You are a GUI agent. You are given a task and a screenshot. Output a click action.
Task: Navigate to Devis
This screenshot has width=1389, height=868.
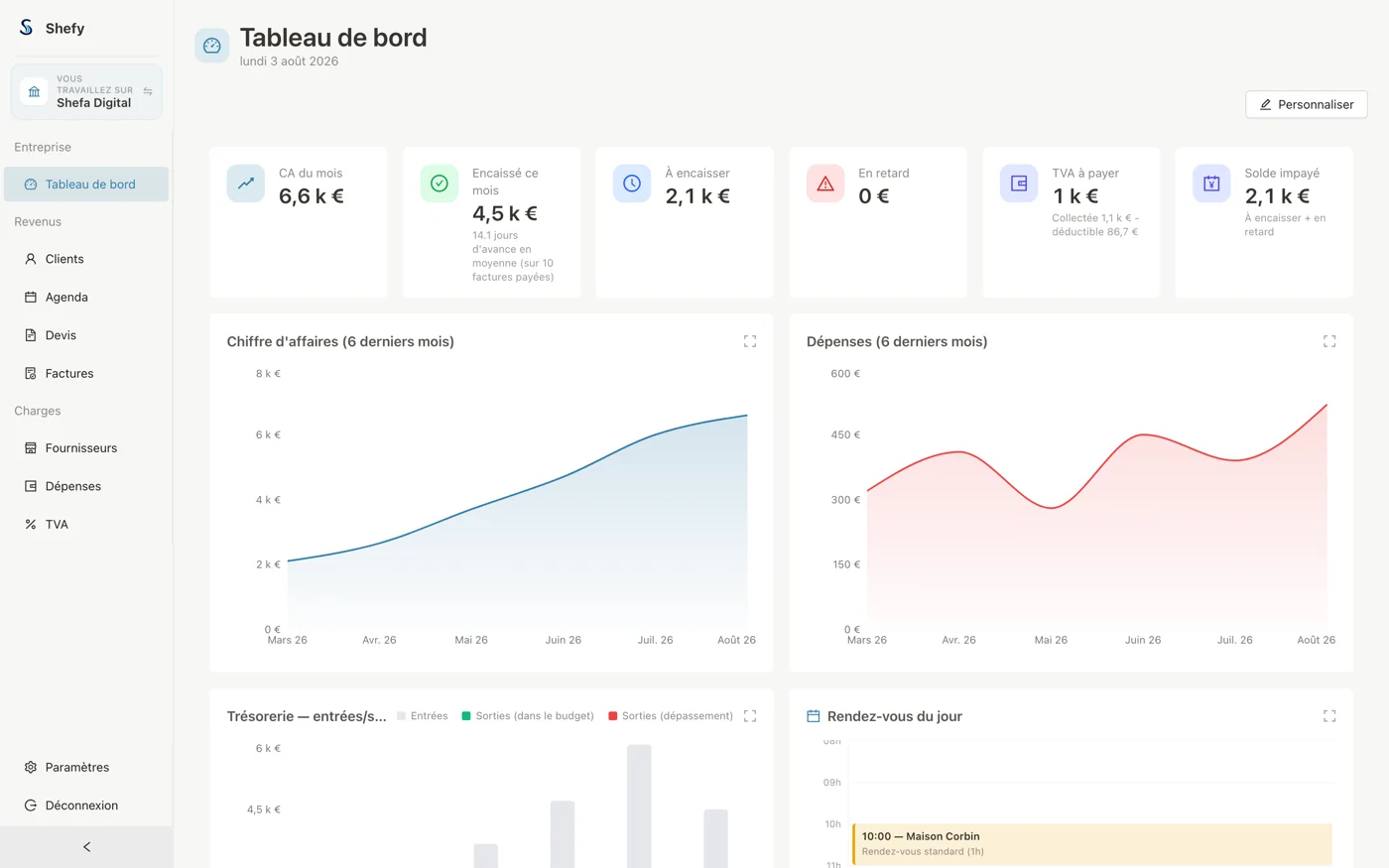pos(86,335)
